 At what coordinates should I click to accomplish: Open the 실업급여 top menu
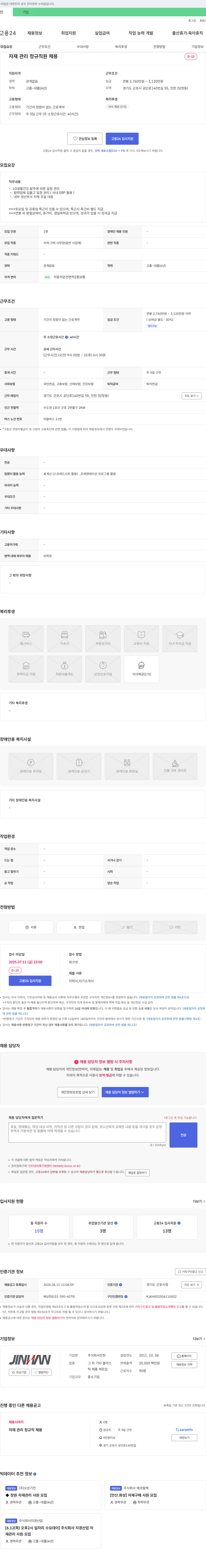102,33
